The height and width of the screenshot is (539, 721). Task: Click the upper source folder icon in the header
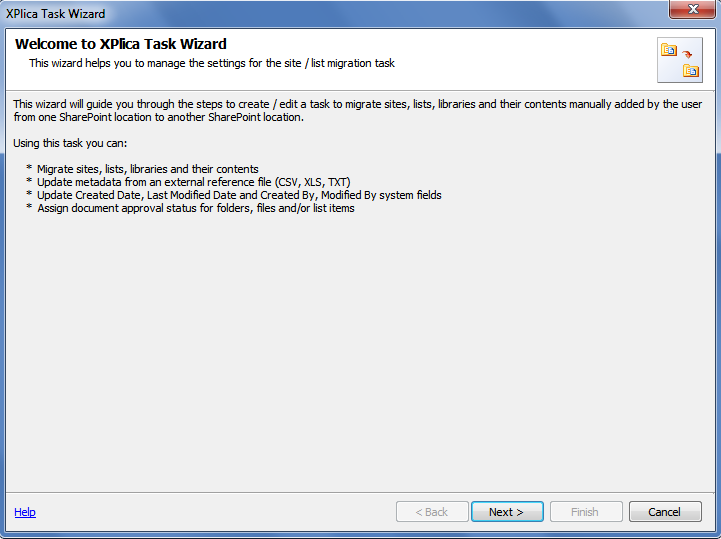pos(669,49)
